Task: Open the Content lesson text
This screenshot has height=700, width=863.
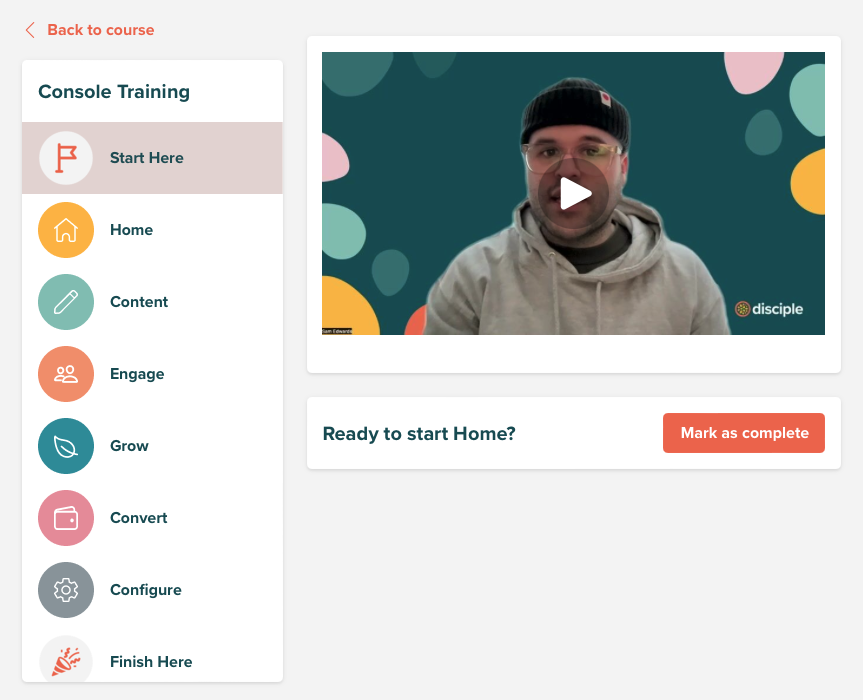Action: (139, 302)
